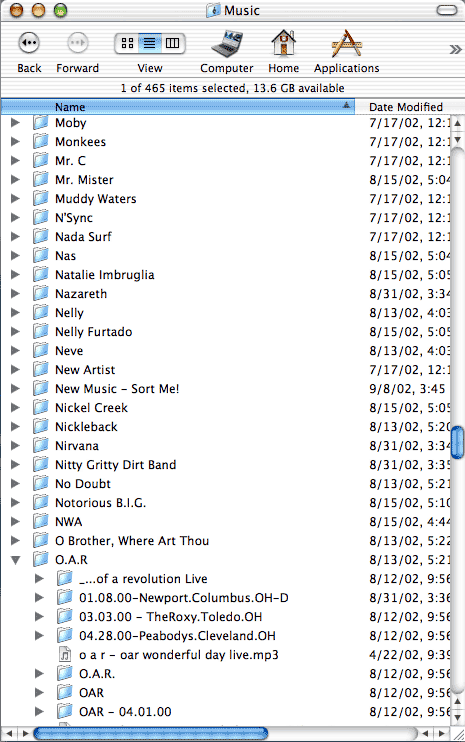Click the vertical scrollbar thumb

(x=457, y=442)
